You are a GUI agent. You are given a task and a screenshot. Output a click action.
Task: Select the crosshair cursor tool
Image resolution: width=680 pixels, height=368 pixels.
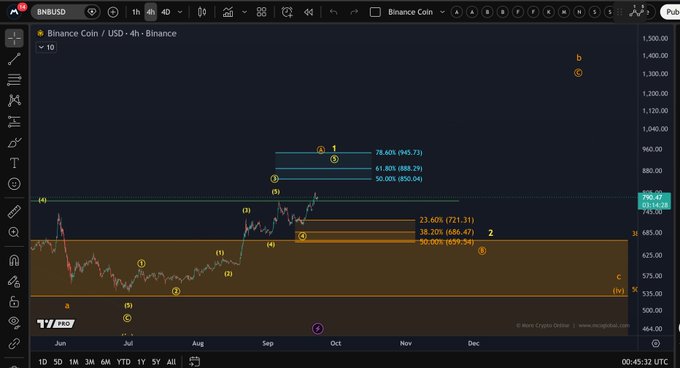[x=14, y=38]
